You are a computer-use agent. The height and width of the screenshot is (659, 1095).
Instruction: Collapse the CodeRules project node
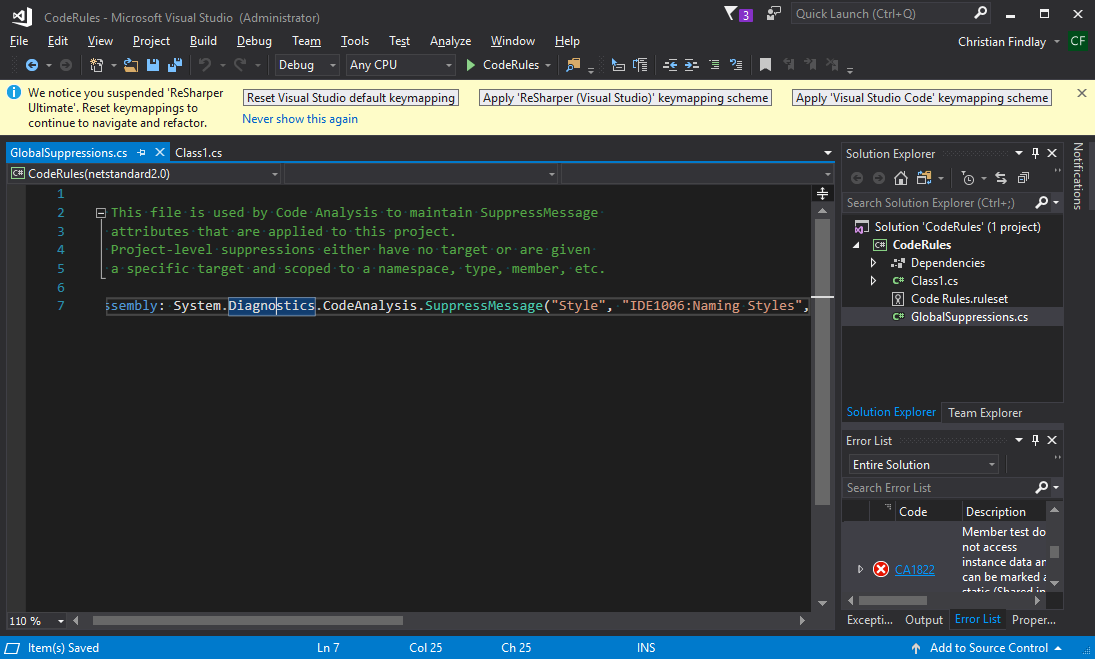pyautogui.click(x=857, y=245)
